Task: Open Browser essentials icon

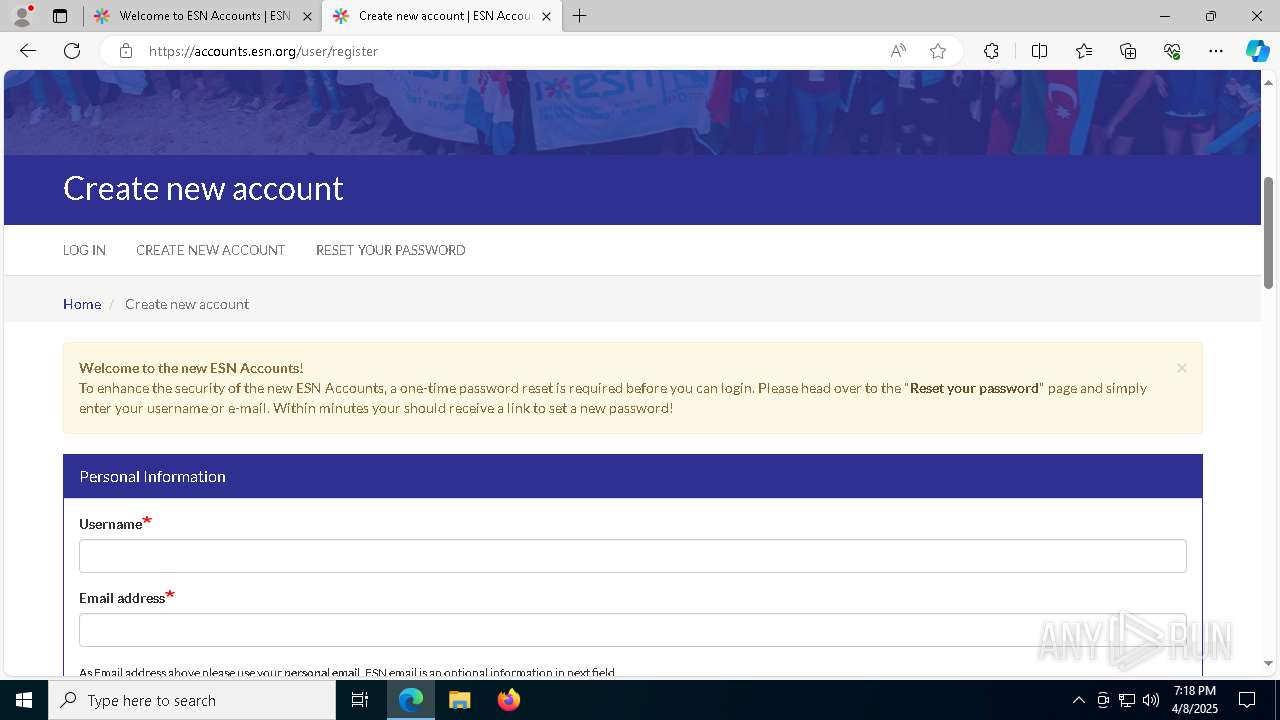Action: click(x=1172, y=51)
